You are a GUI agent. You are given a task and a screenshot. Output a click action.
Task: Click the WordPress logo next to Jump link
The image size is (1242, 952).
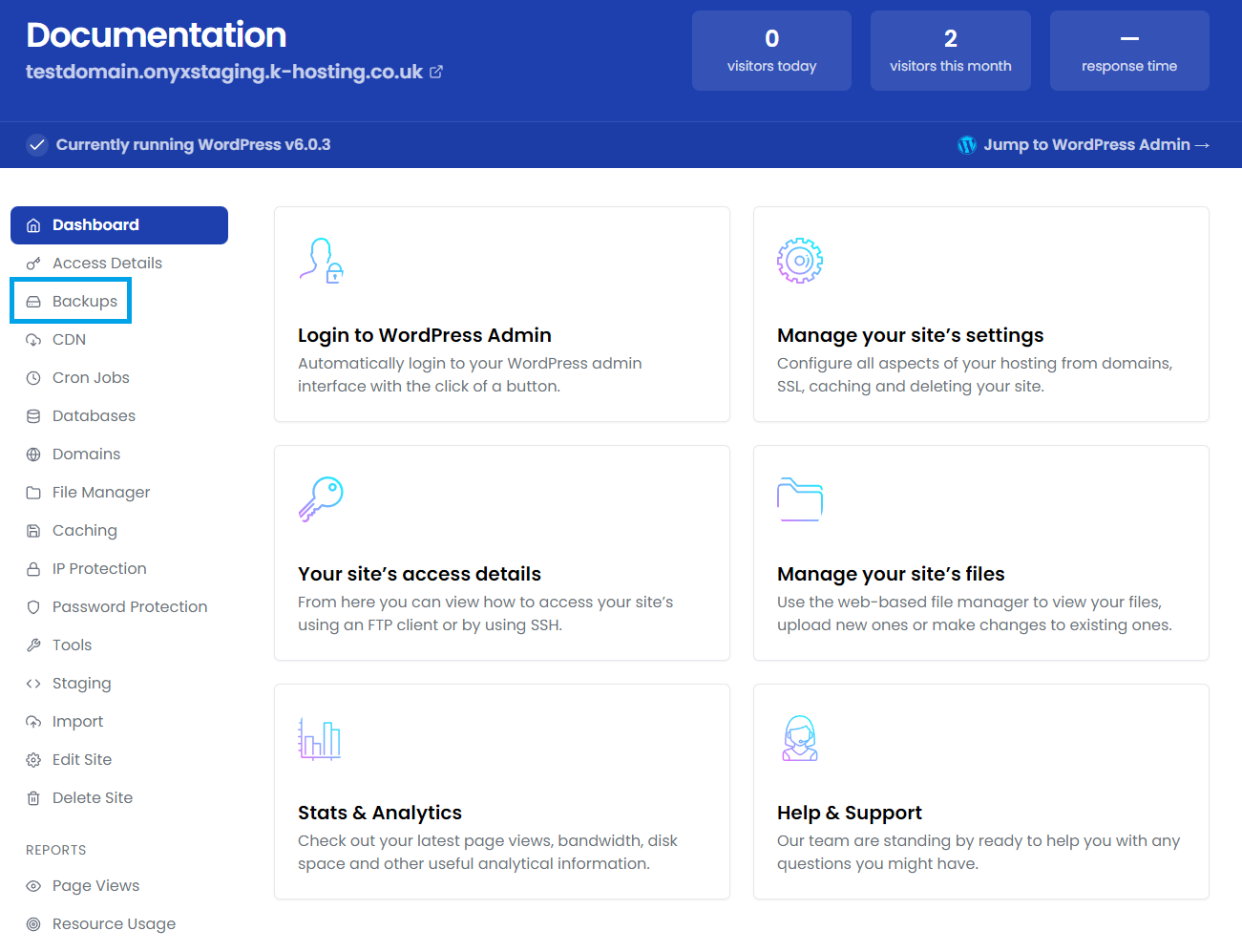point(967,144)
